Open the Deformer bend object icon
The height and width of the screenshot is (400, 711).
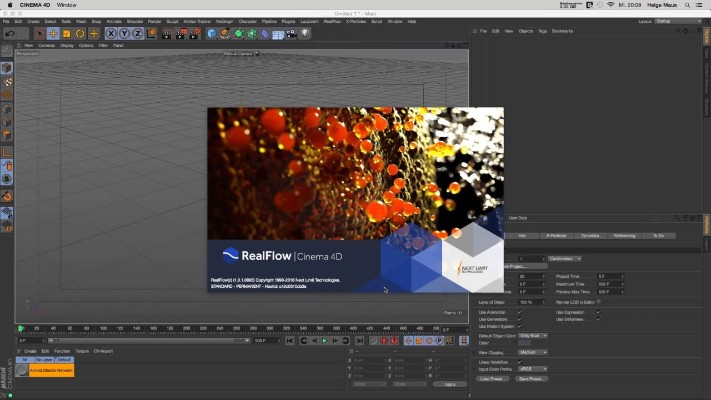pos(265,34)
